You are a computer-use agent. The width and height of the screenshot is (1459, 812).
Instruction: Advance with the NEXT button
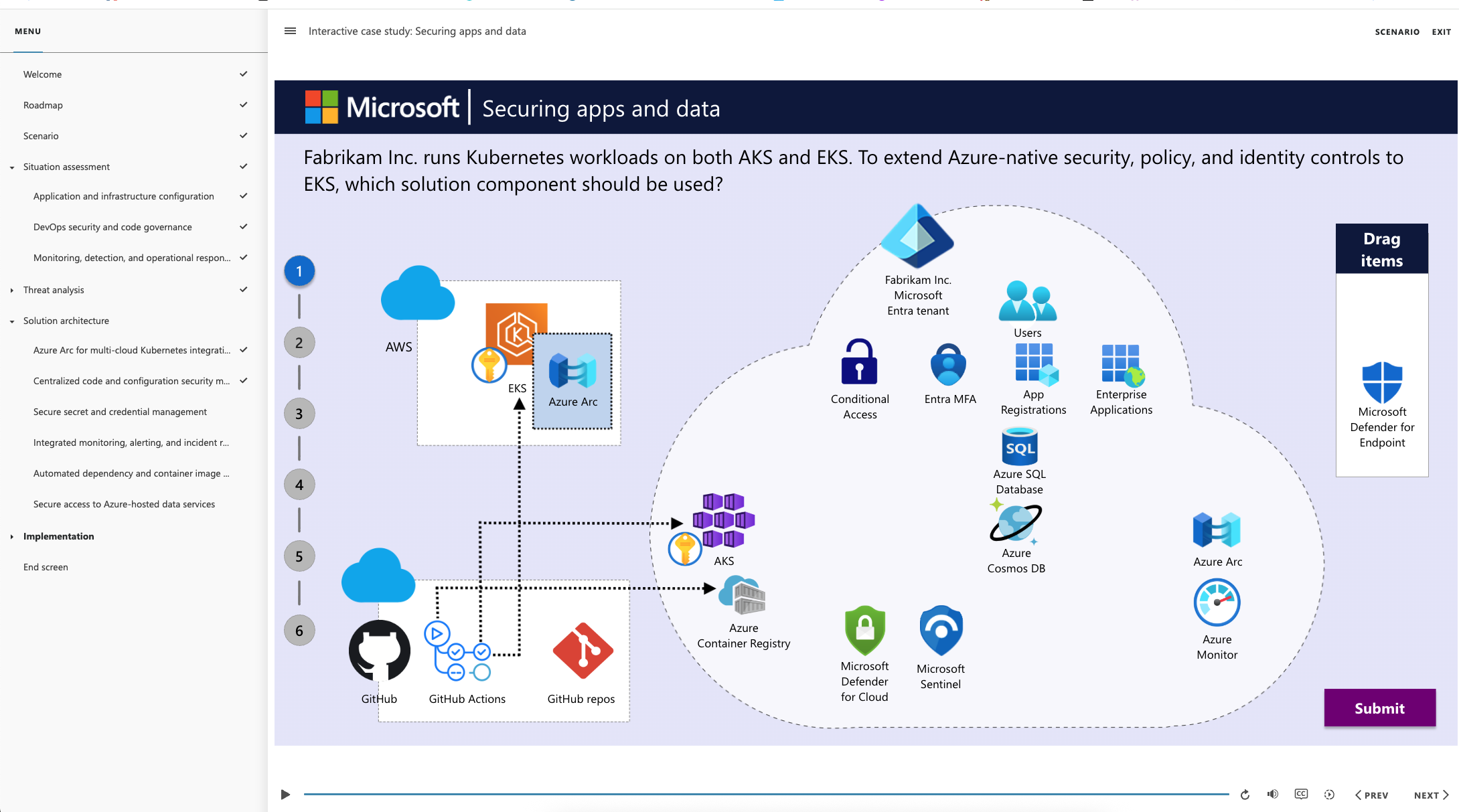1432,795
